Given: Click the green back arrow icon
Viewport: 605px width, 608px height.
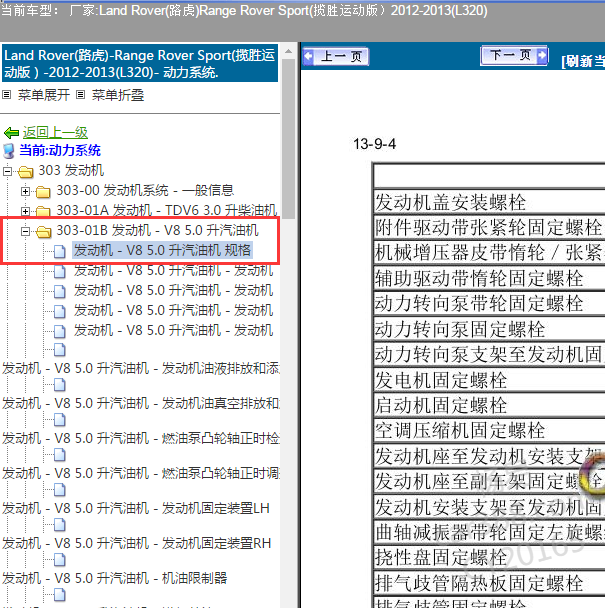Looking at the screenshot, I should point(11,133).
